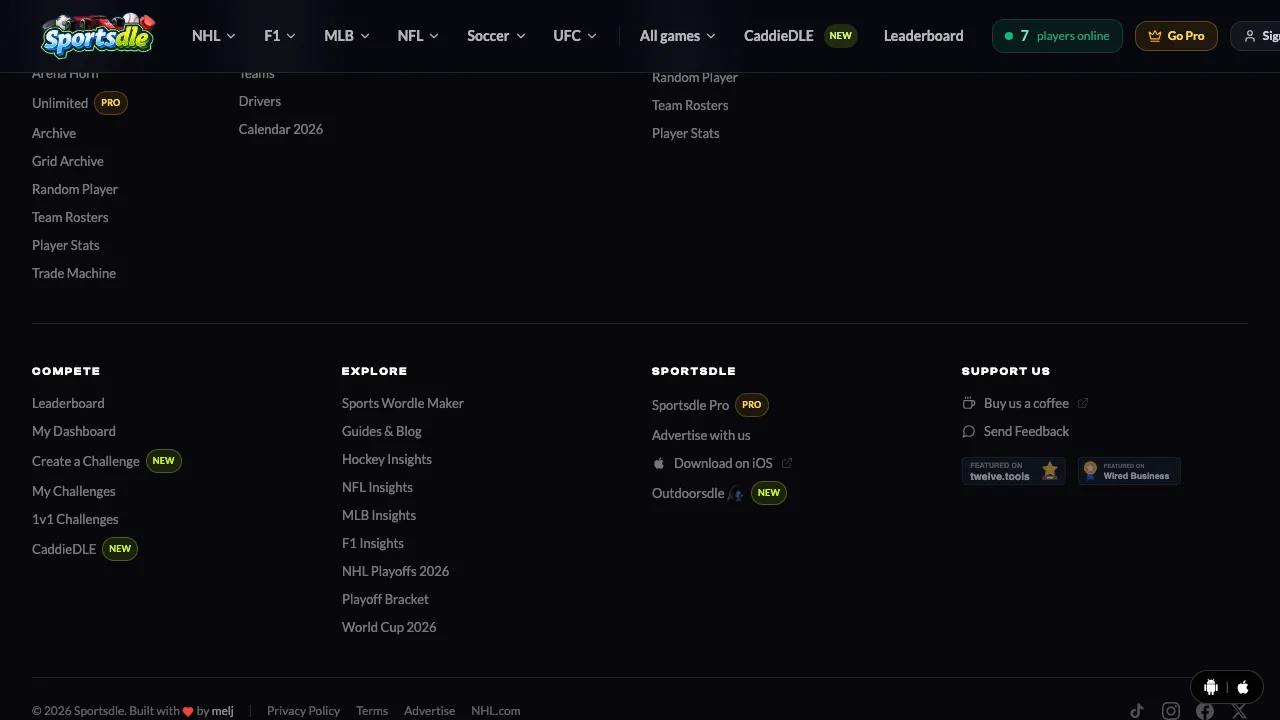Open Outdoorsdle link
The width and height of the screenshot is (1280, 720).
click(x=719, y=493)
